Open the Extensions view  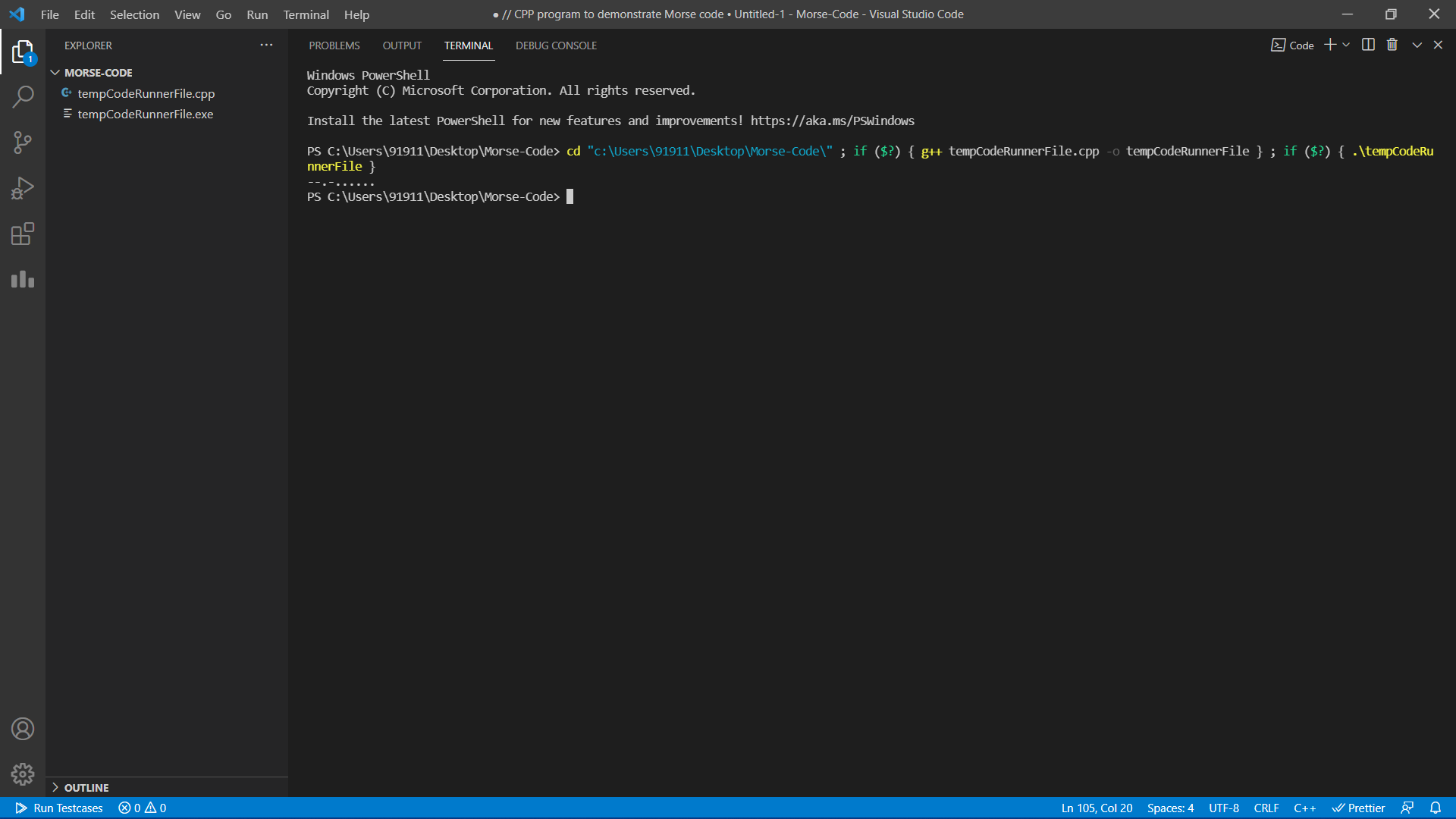tap(23, 234)
